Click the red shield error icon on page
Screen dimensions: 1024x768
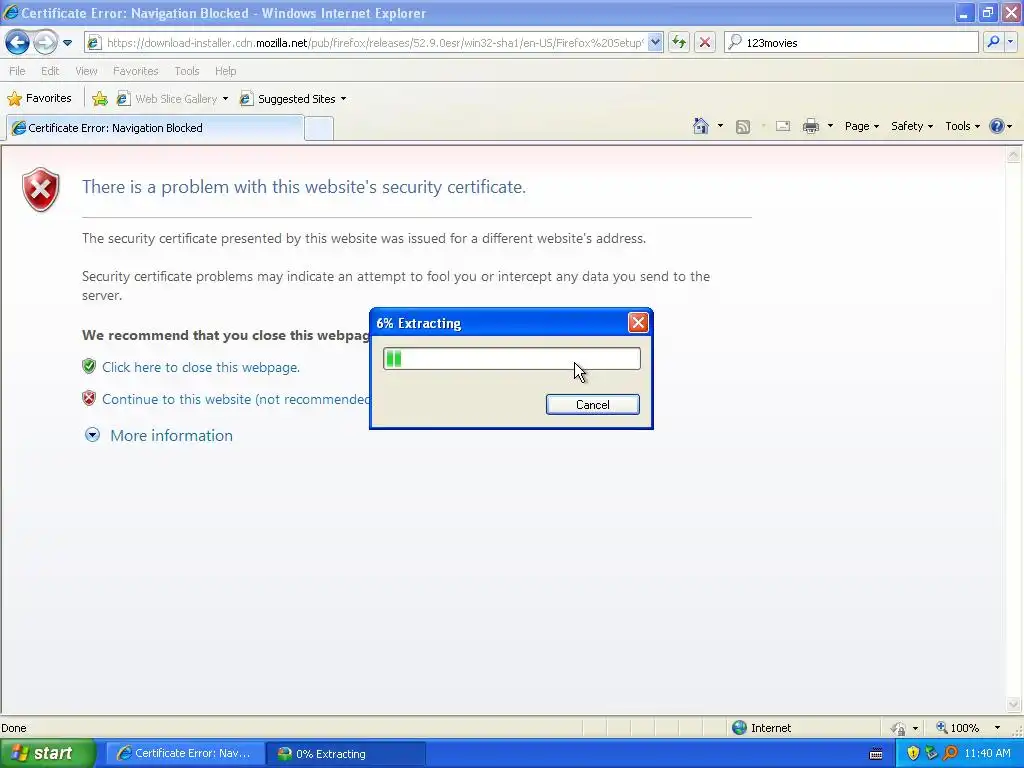40,189
